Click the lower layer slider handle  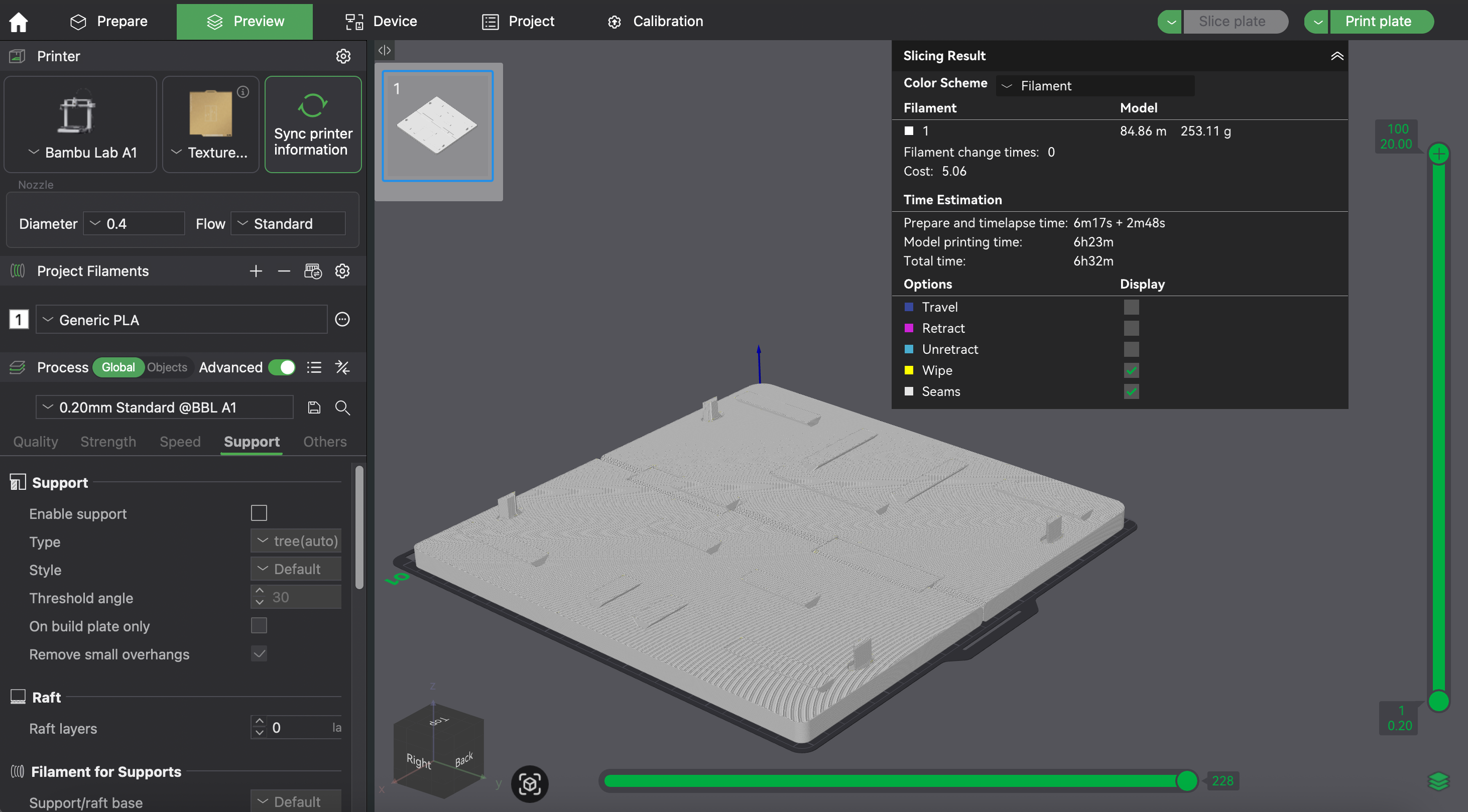[1439, 702]
